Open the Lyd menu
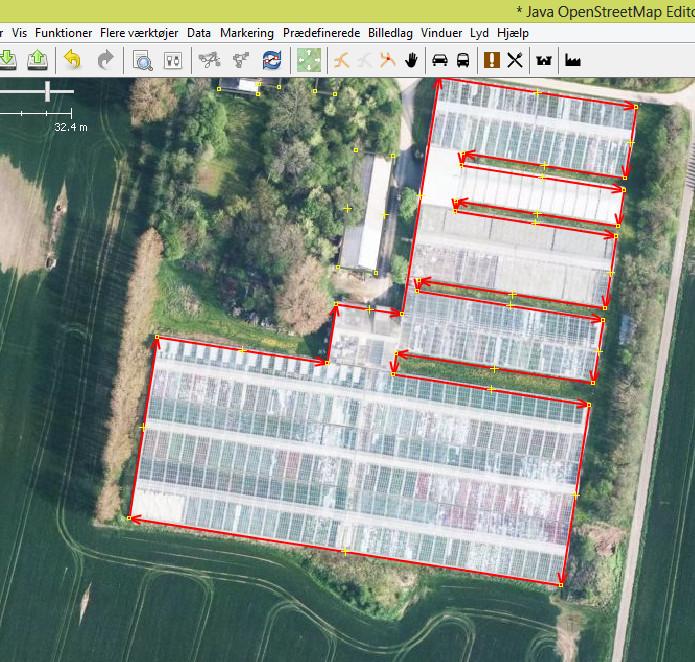Screen dimensions: 695x662 (479, 33)
